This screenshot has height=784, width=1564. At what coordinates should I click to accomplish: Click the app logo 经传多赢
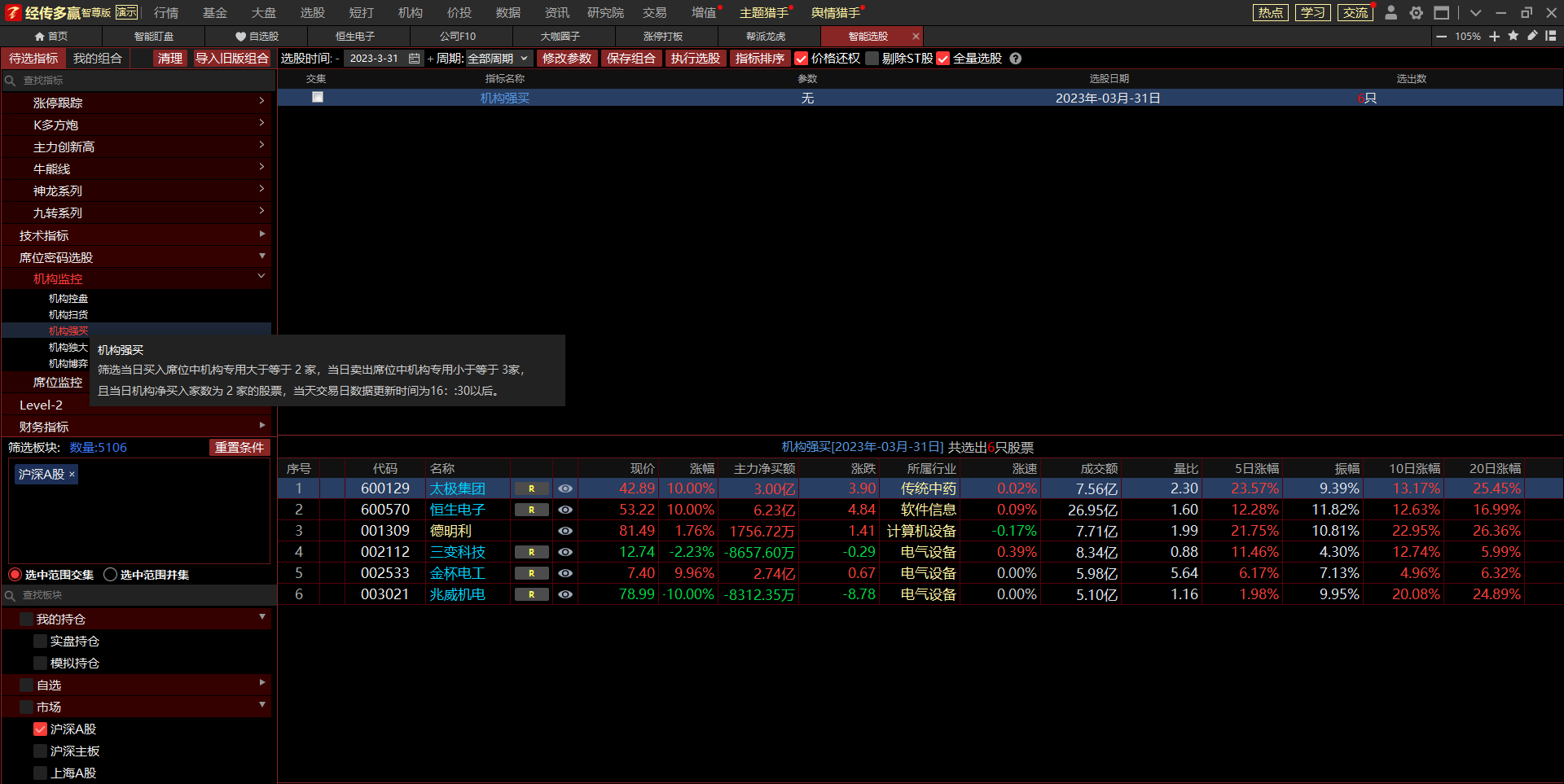point(44,12)
